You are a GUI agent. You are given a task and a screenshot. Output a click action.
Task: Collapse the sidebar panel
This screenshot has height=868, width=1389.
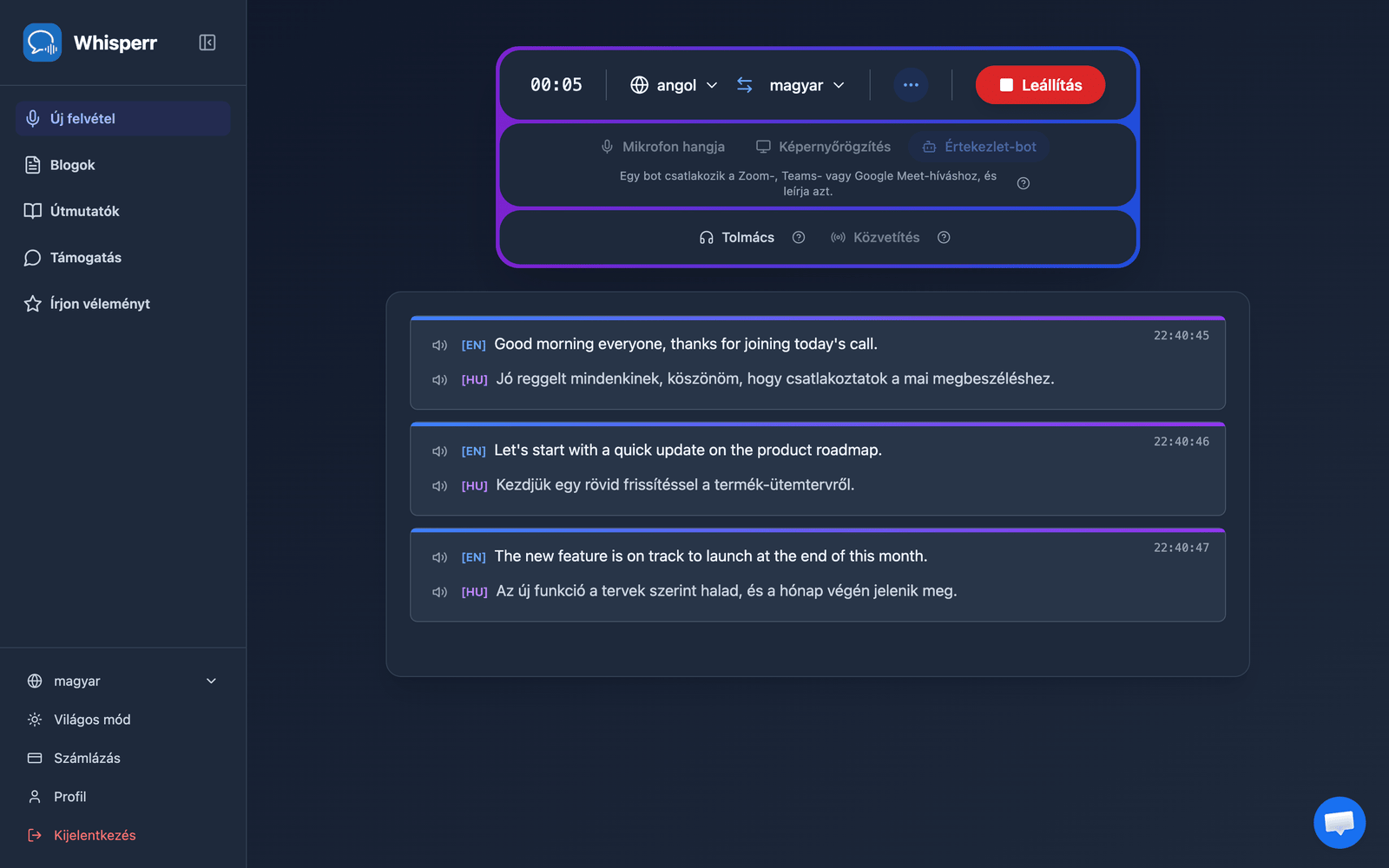point(207,43)
